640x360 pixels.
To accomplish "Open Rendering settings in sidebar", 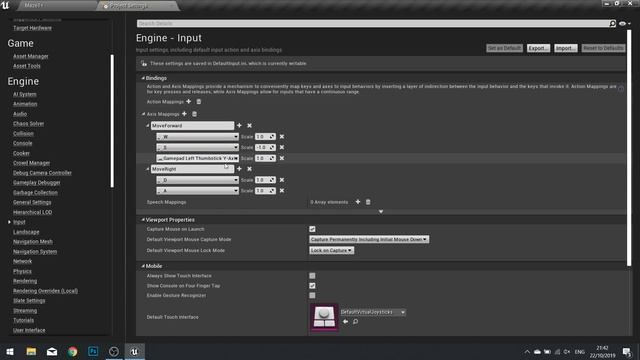I will click(25, 281).
